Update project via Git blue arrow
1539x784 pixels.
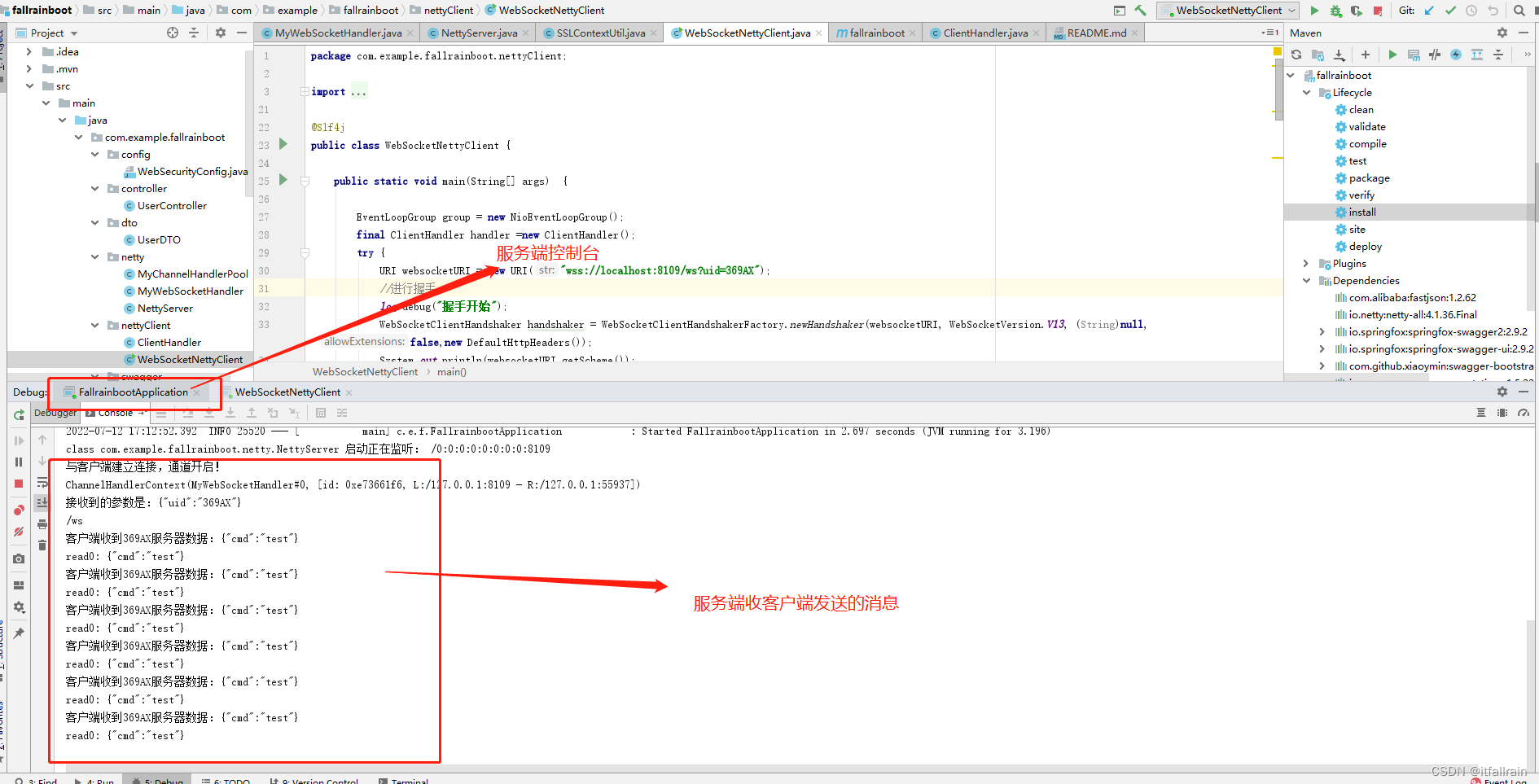1429,11
